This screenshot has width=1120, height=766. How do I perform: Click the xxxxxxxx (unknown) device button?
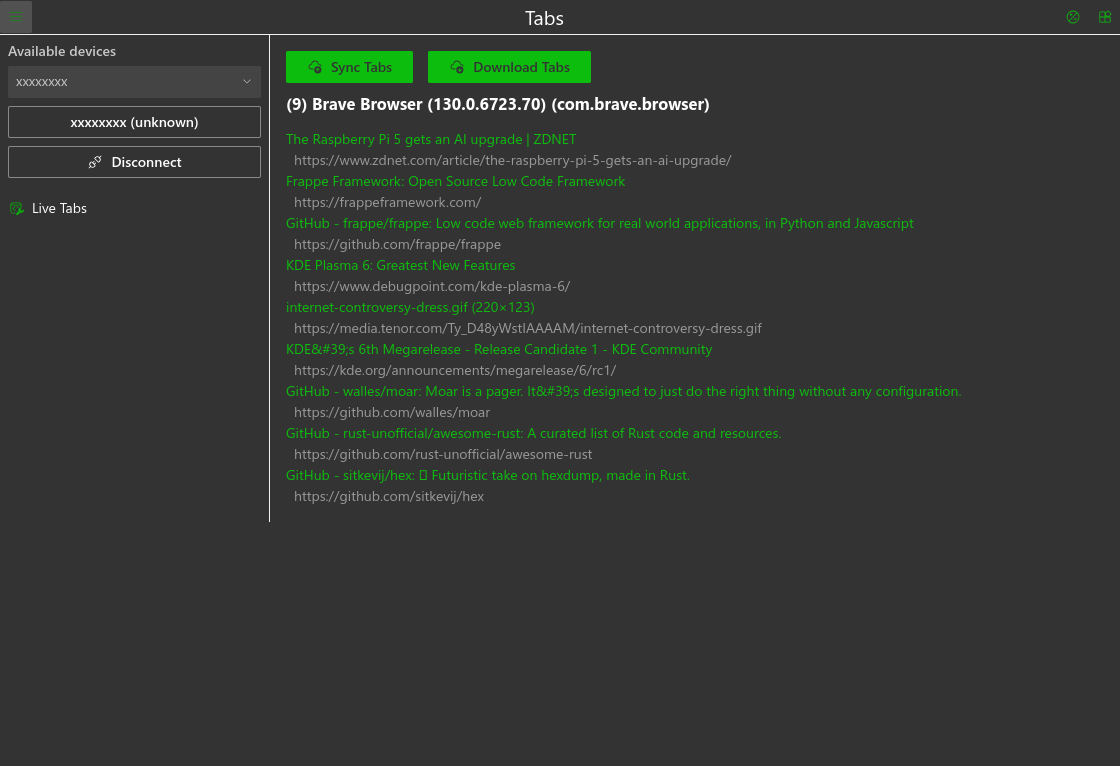pos(134,122)
